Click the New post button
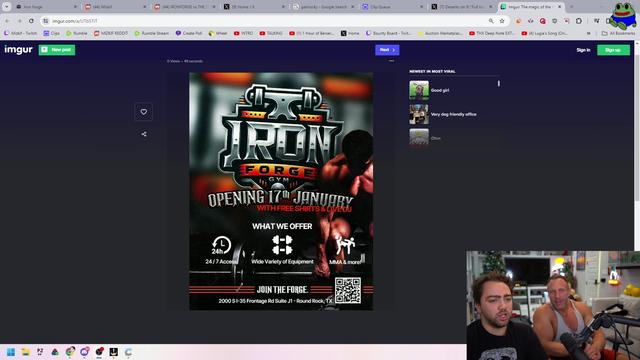640x360 pixels. [x=57, y=50]
